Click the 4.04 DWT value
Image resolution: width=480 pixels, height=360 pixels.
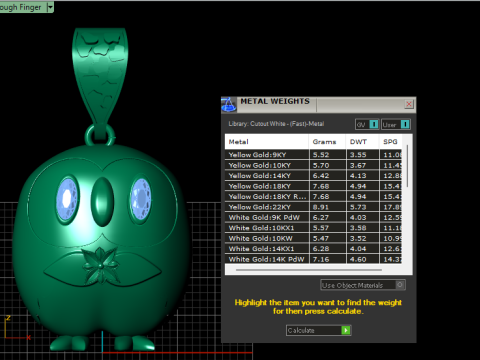coord(358,249)
